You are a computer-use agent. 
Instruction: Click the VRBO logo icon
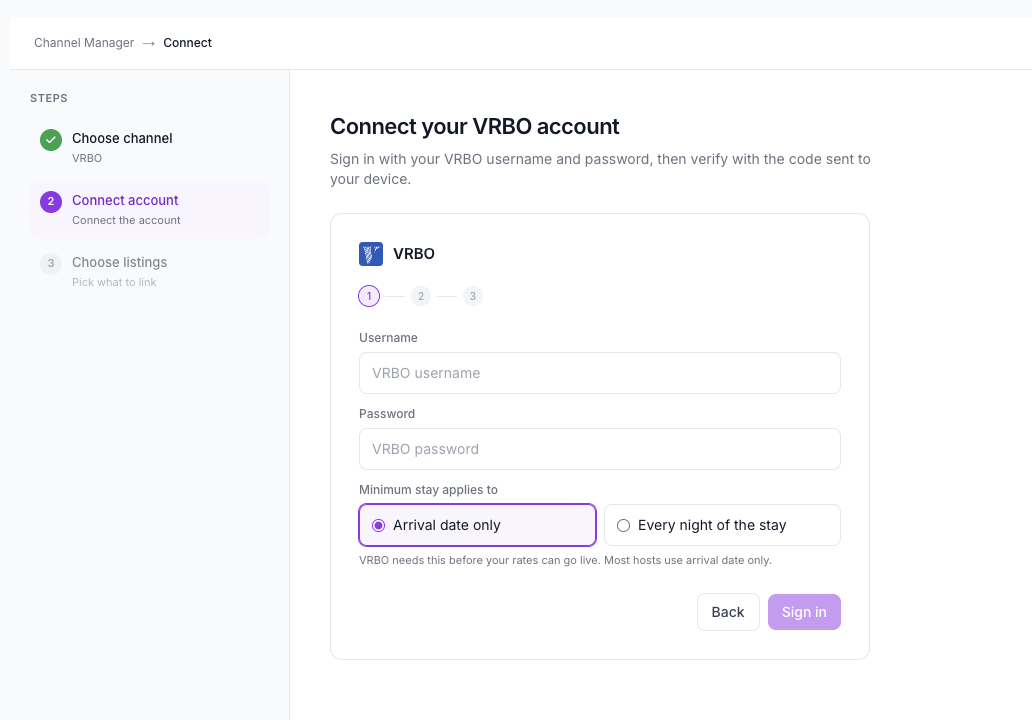point(371,254)
